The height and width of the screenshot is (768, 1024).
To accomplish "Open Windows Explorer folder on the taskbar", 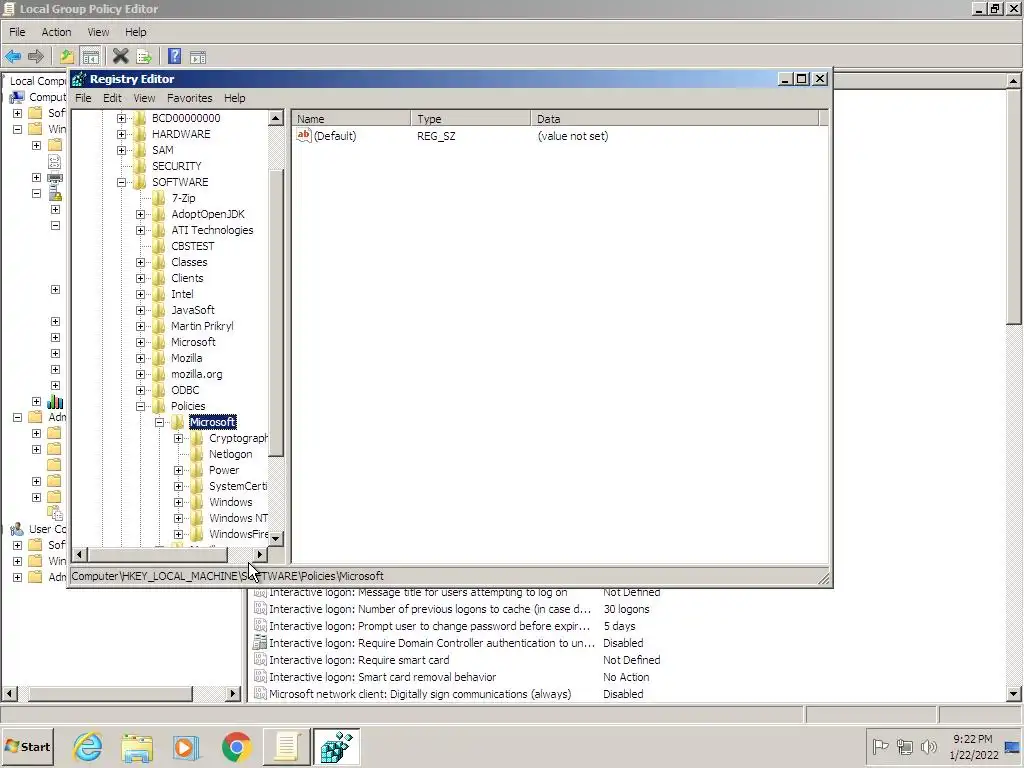I will pyautogui.click(x=137, y=746).
